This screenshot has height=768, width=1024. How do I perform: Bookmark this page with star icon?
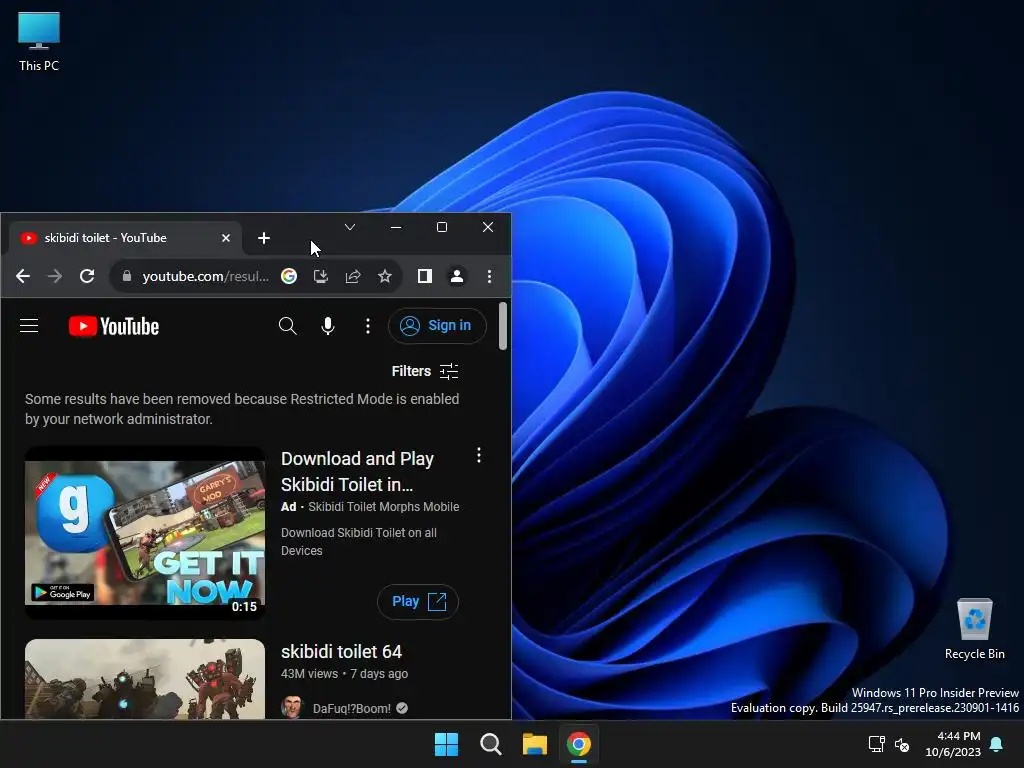click(x=385, y=276)
